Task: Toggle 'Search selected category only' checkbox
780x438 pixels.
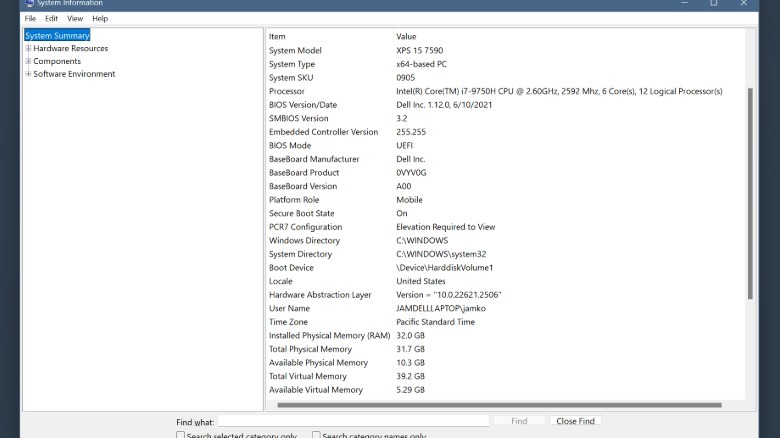Action: coord(180,435)
